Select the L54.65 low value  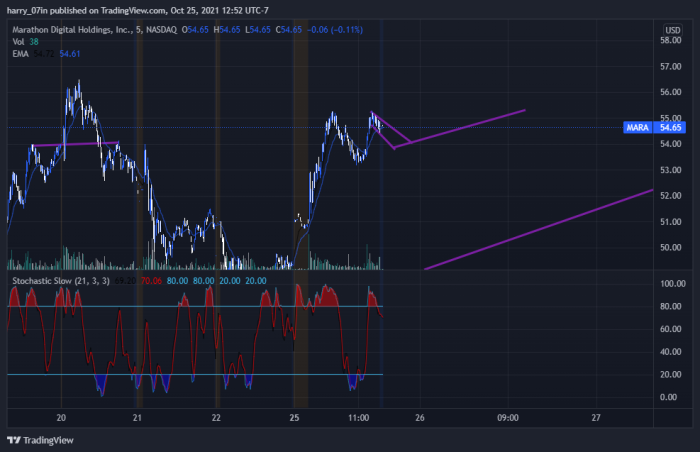(258, 30)
